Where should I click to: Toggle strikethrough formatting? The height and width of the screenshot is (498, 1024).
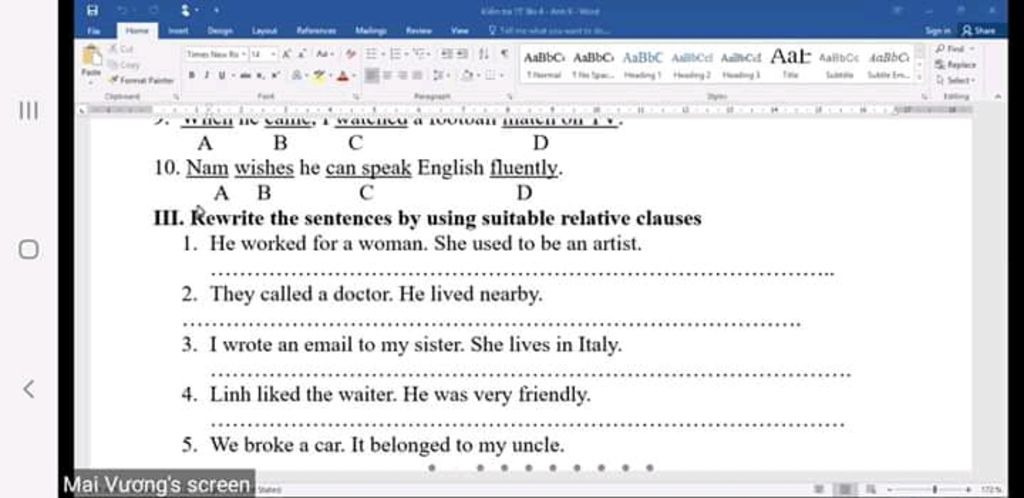click(244, 76)
